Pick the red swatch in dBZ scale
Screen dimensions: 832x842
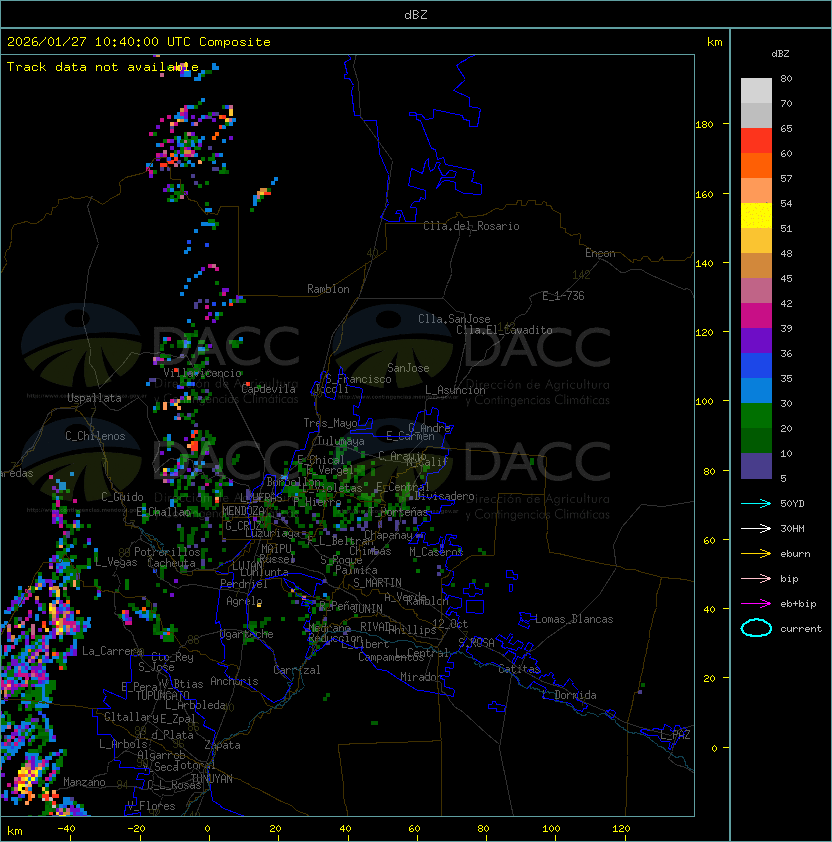point(756,140)
